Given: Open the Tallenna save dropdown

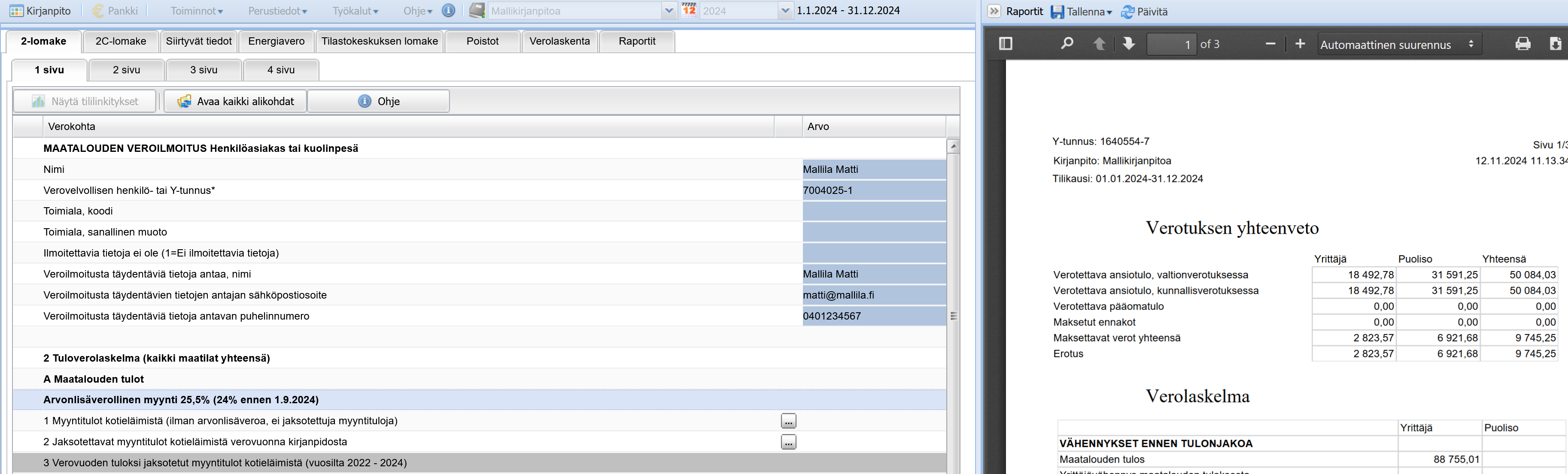Looking at the screenshot, I should coord(1082,12).
